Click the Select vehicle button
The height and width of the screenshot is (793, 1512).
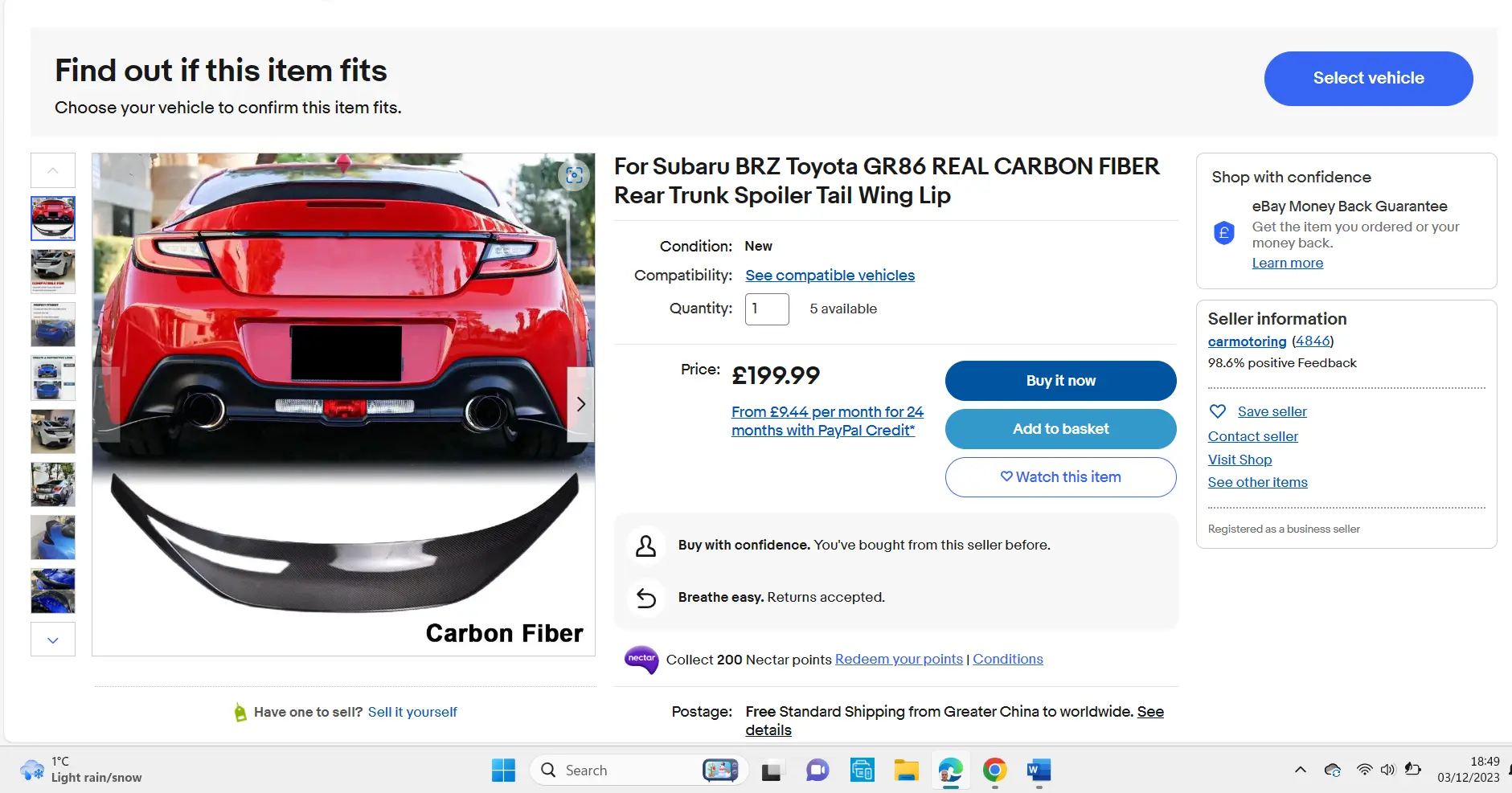[x=1368, y=79]
